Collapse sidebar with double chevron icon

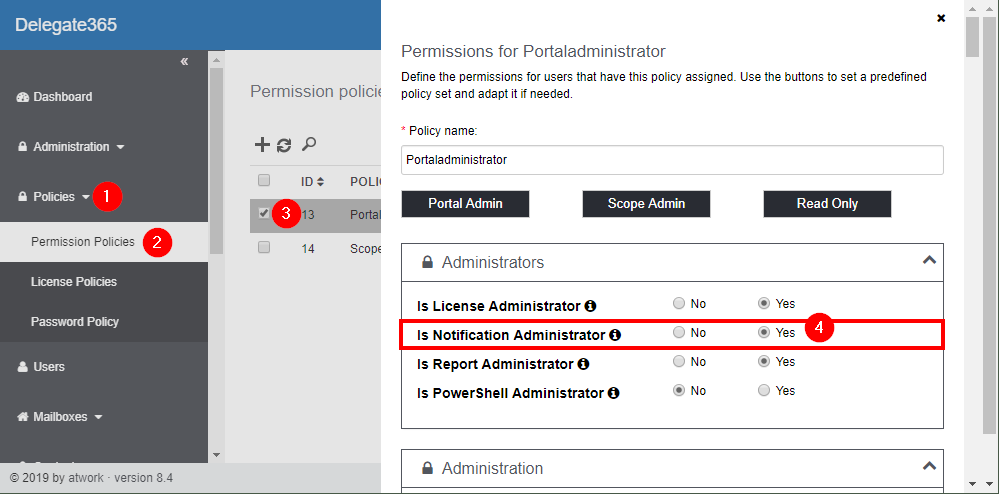(x=184, y=62)
